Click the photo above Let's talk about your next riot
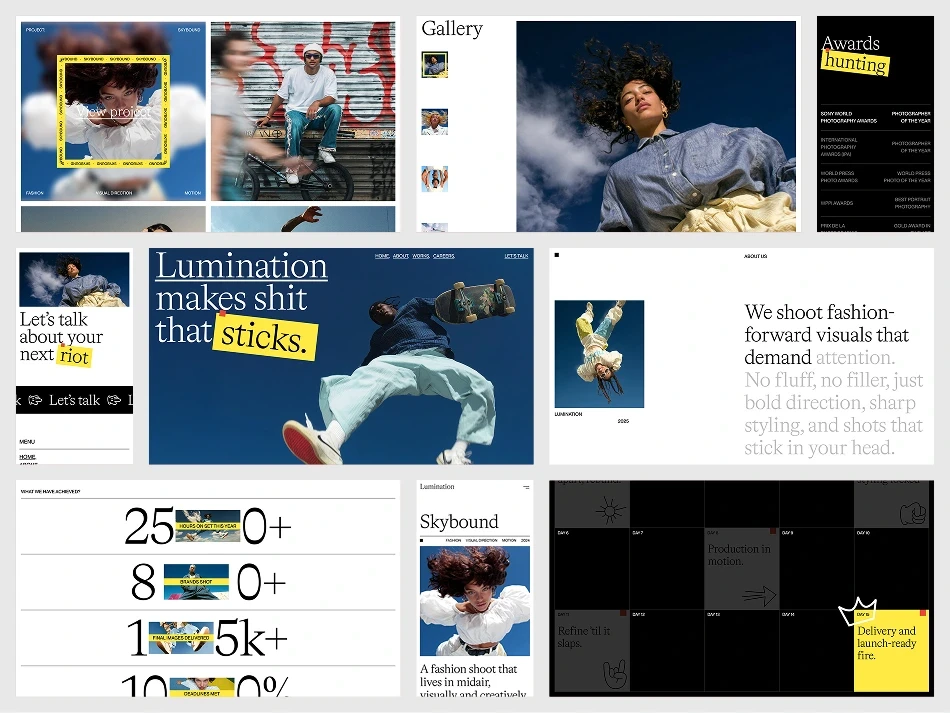Viewport: 950px width, 713px height. pyautogui.click(x=74, y=279)
